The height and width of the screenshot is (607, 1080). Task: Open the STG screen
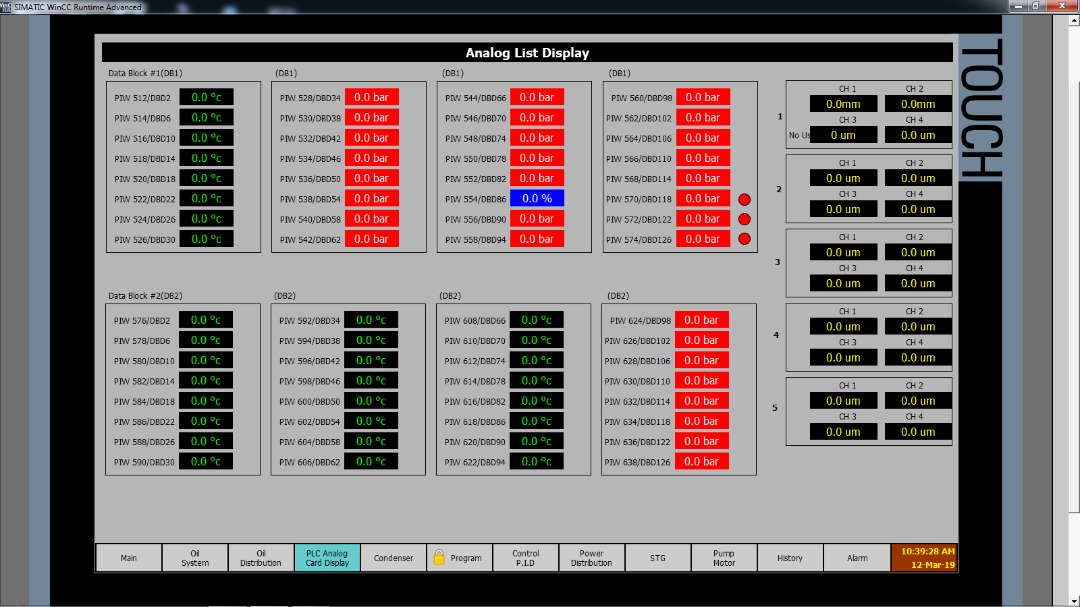point(657,558)
